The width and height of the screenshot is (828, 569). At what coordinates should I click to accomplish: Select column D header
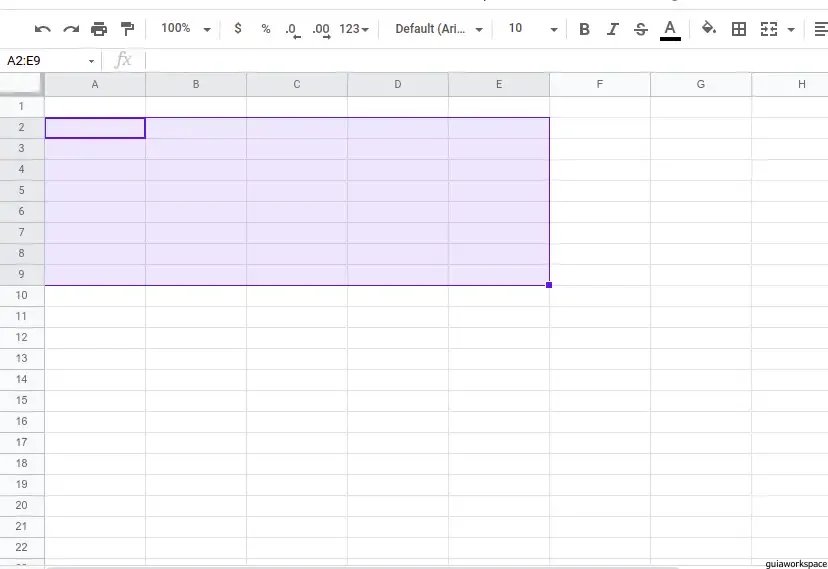click(x=398, y=84)
